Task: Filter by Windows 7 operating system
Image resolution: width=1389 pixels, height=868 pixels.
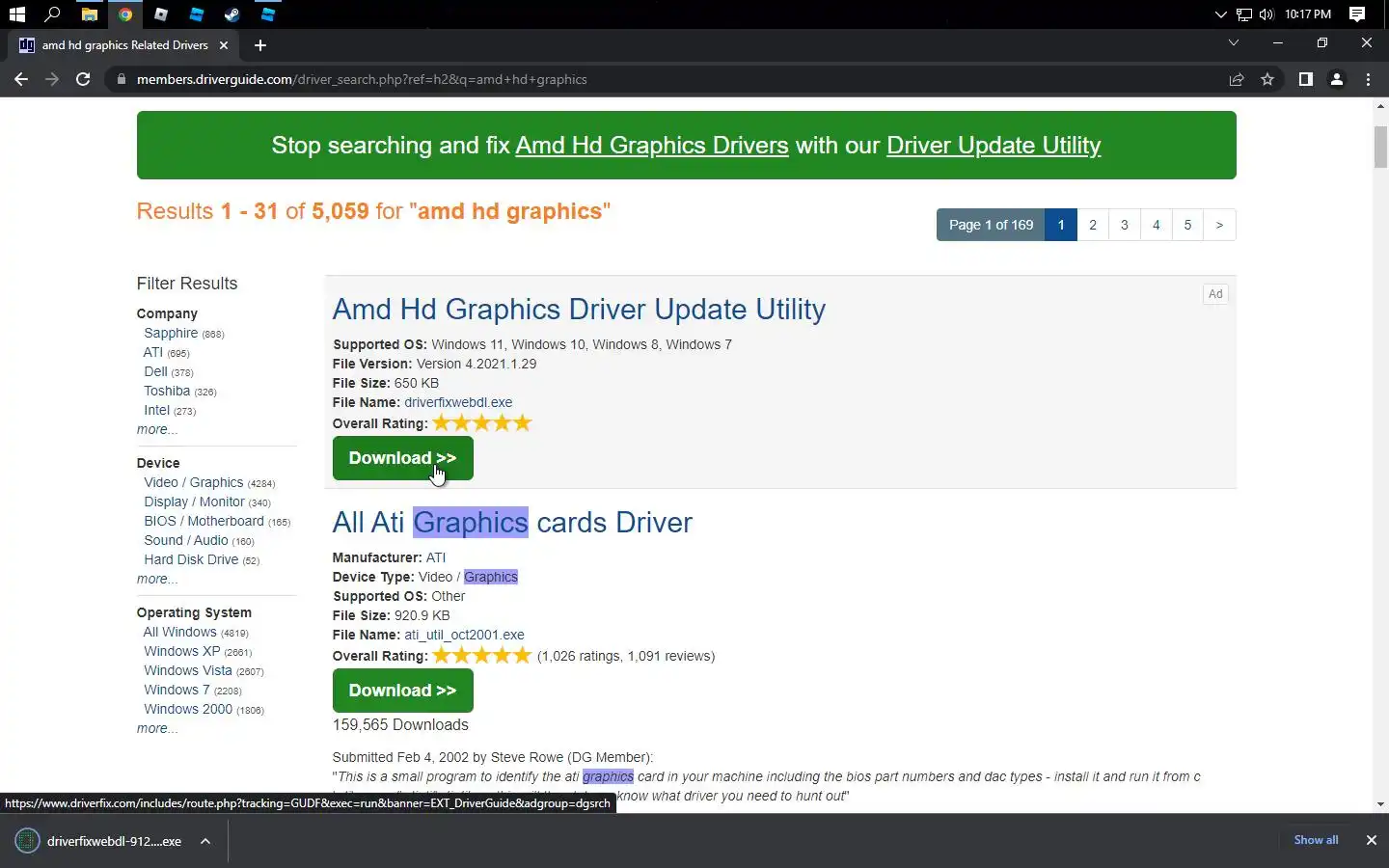Action: click(177, 690)
